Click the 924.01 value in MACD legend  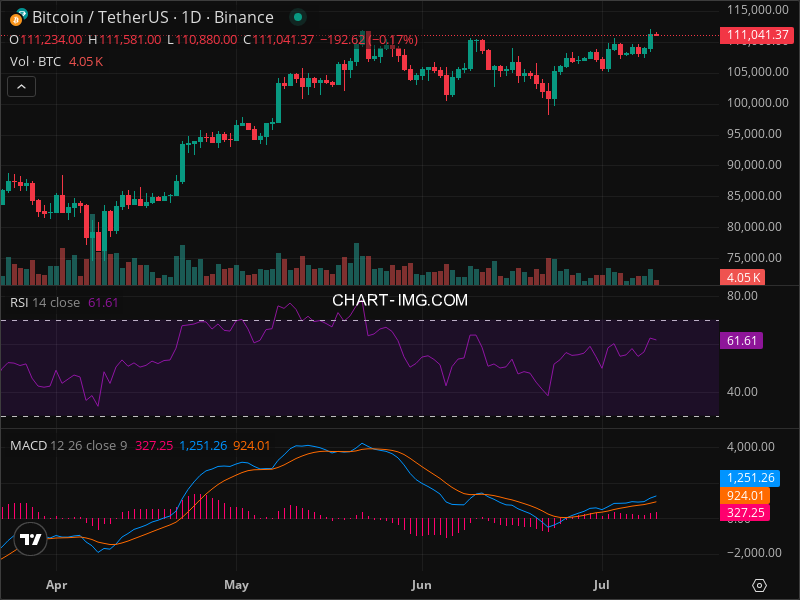[x=252, y=445]
